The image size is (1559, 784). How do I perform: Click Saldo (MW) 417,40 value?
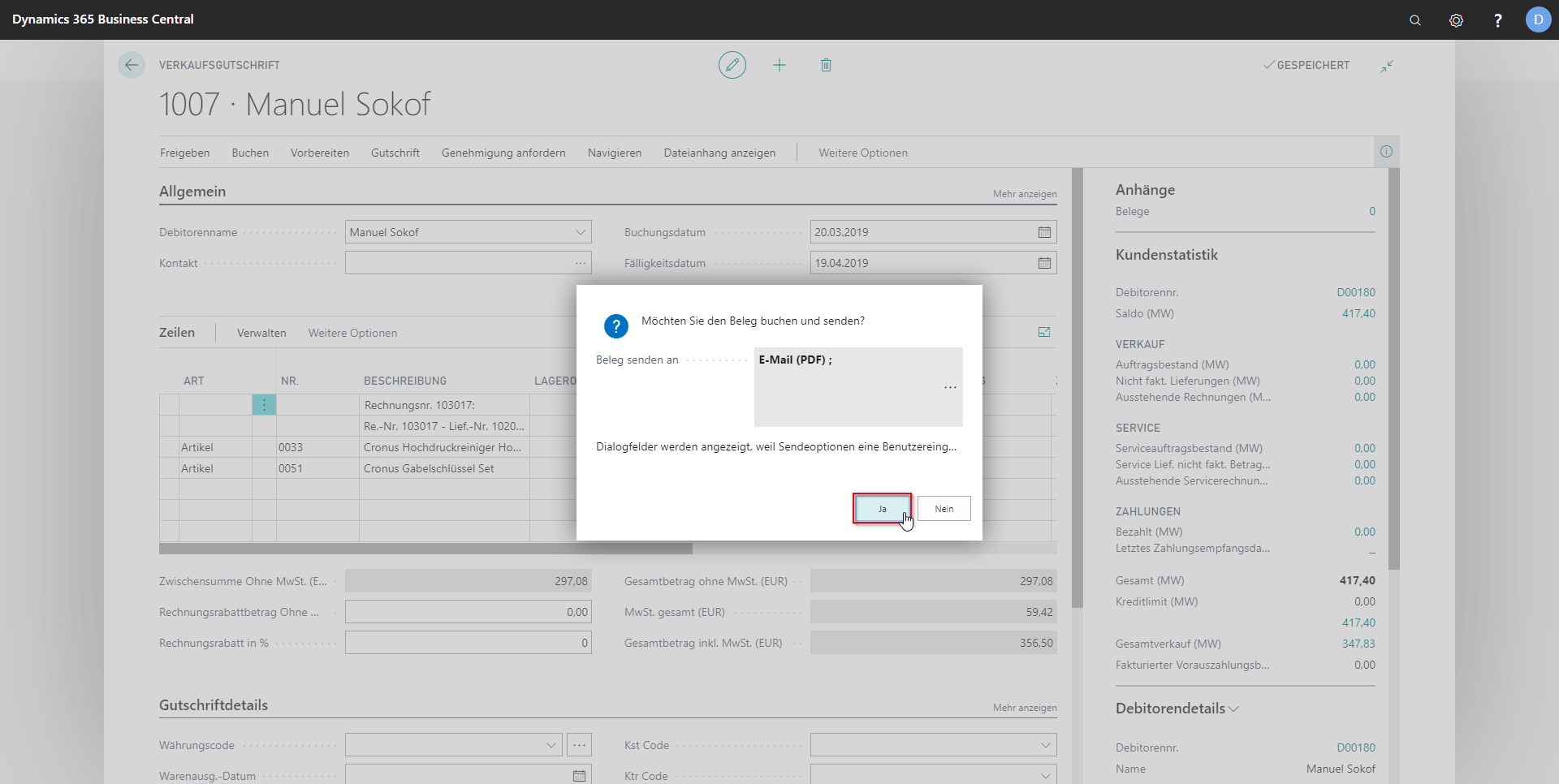[1358, 313]
